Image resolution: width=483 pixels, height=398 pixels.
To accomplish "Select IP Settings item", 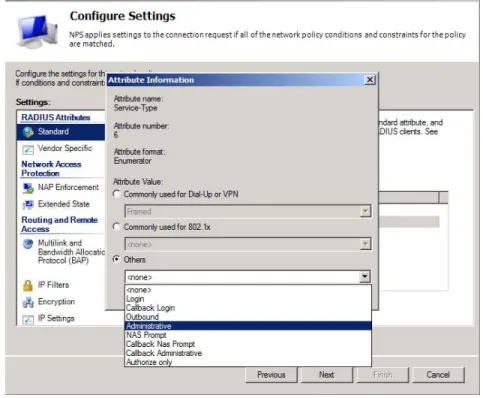I will [x=61, y=319].
